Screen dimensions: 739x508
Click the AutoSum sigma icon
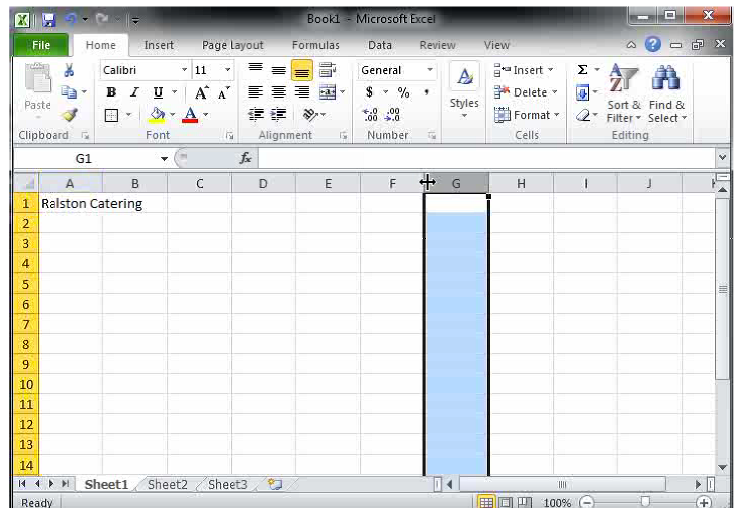[583, 70]
